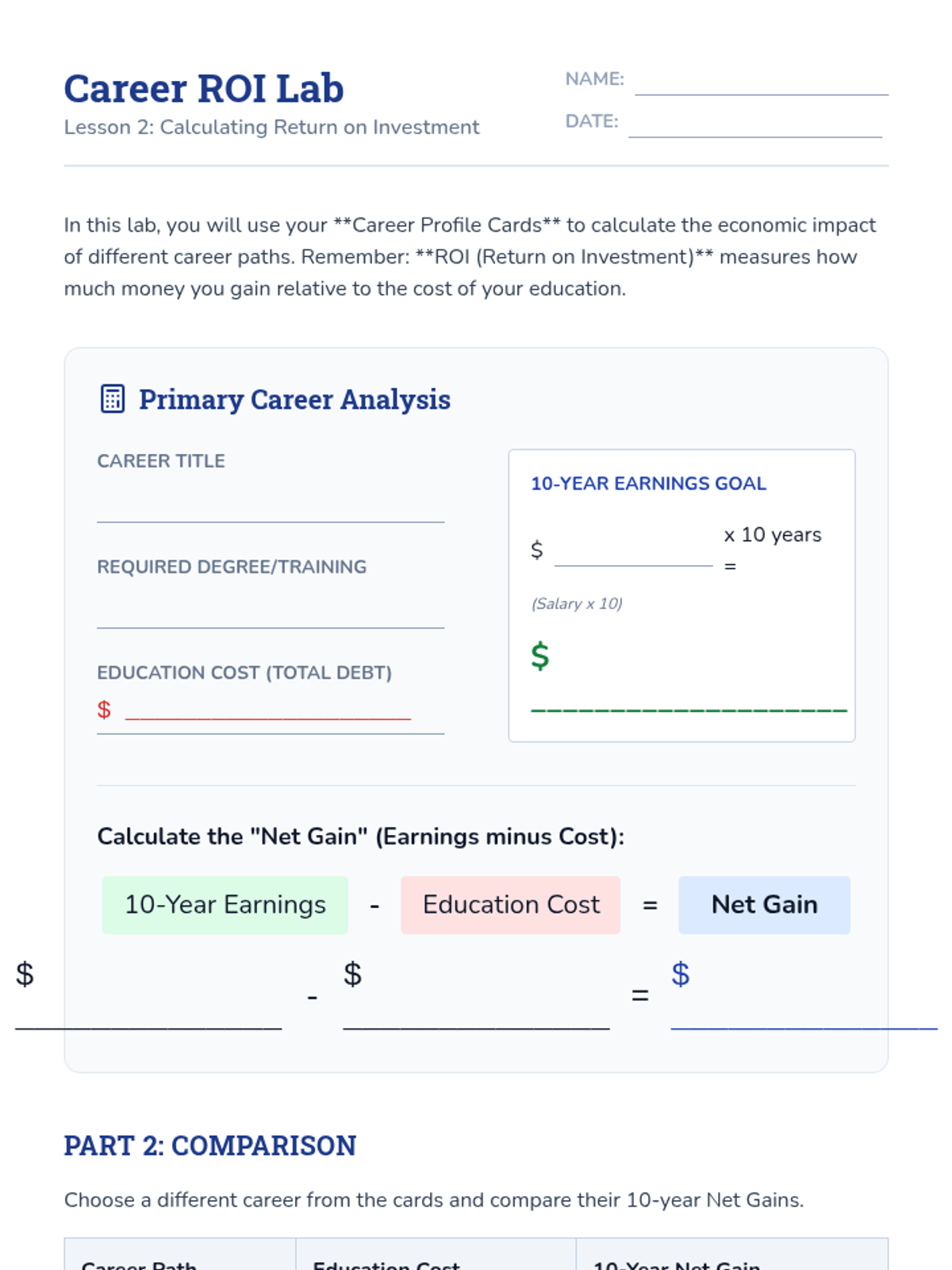This screenshot has height=1270, width=952.
Task: Click the 'Career ROI Lab' title
Action: 204,88
